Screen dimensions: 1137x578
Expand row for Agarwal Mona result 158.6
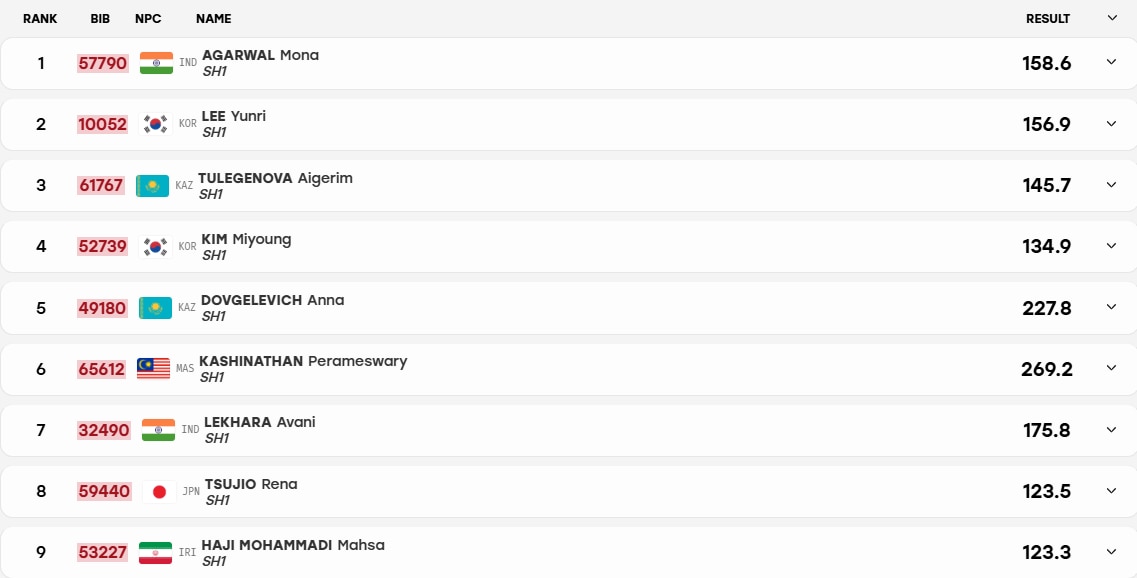[1111, 62]
